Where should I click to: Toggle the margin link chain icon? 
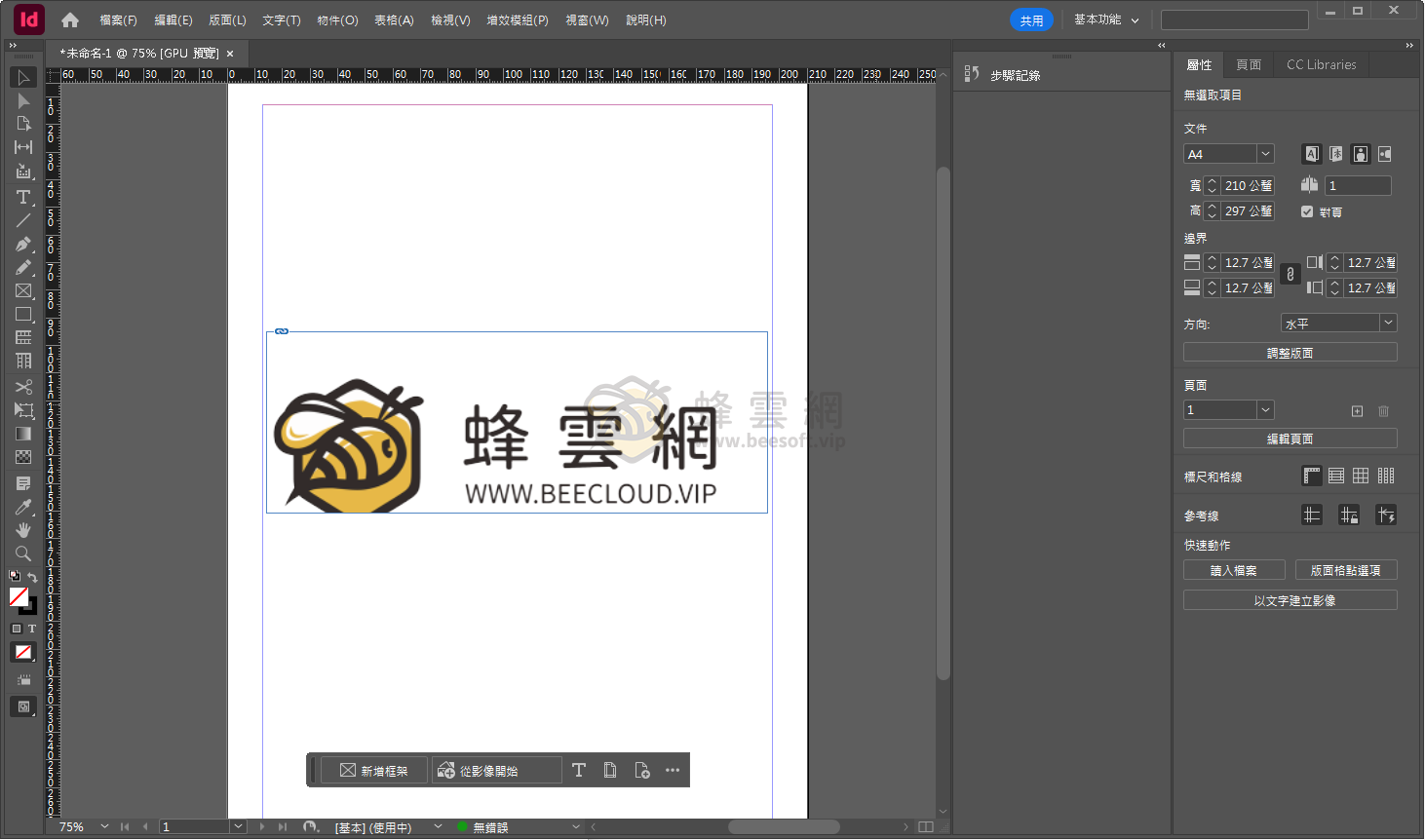[1290, 275]
